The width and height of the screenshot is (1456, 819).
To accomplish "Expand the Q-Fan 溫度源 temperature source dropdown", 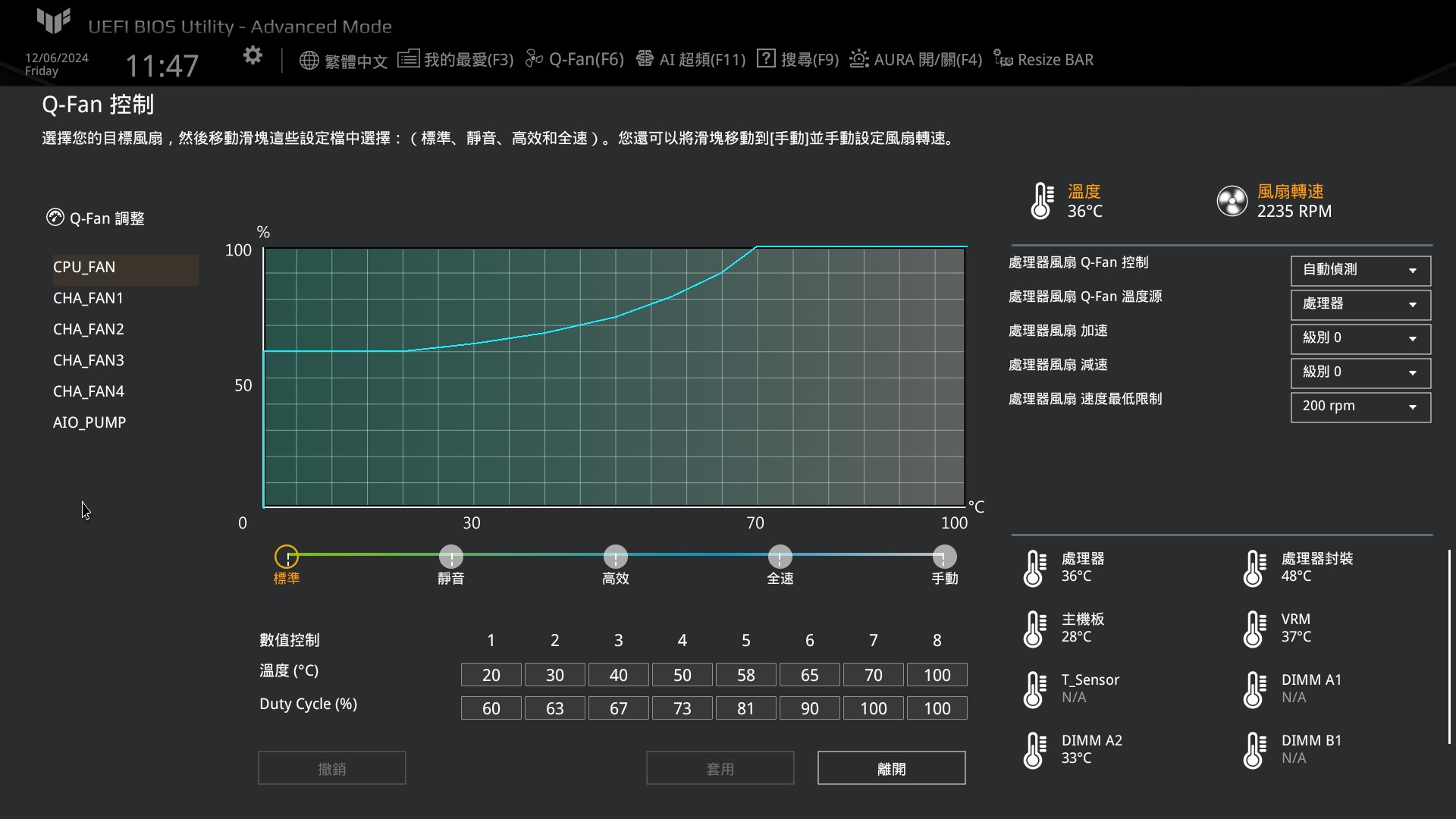I will (x=1360, y=304).
